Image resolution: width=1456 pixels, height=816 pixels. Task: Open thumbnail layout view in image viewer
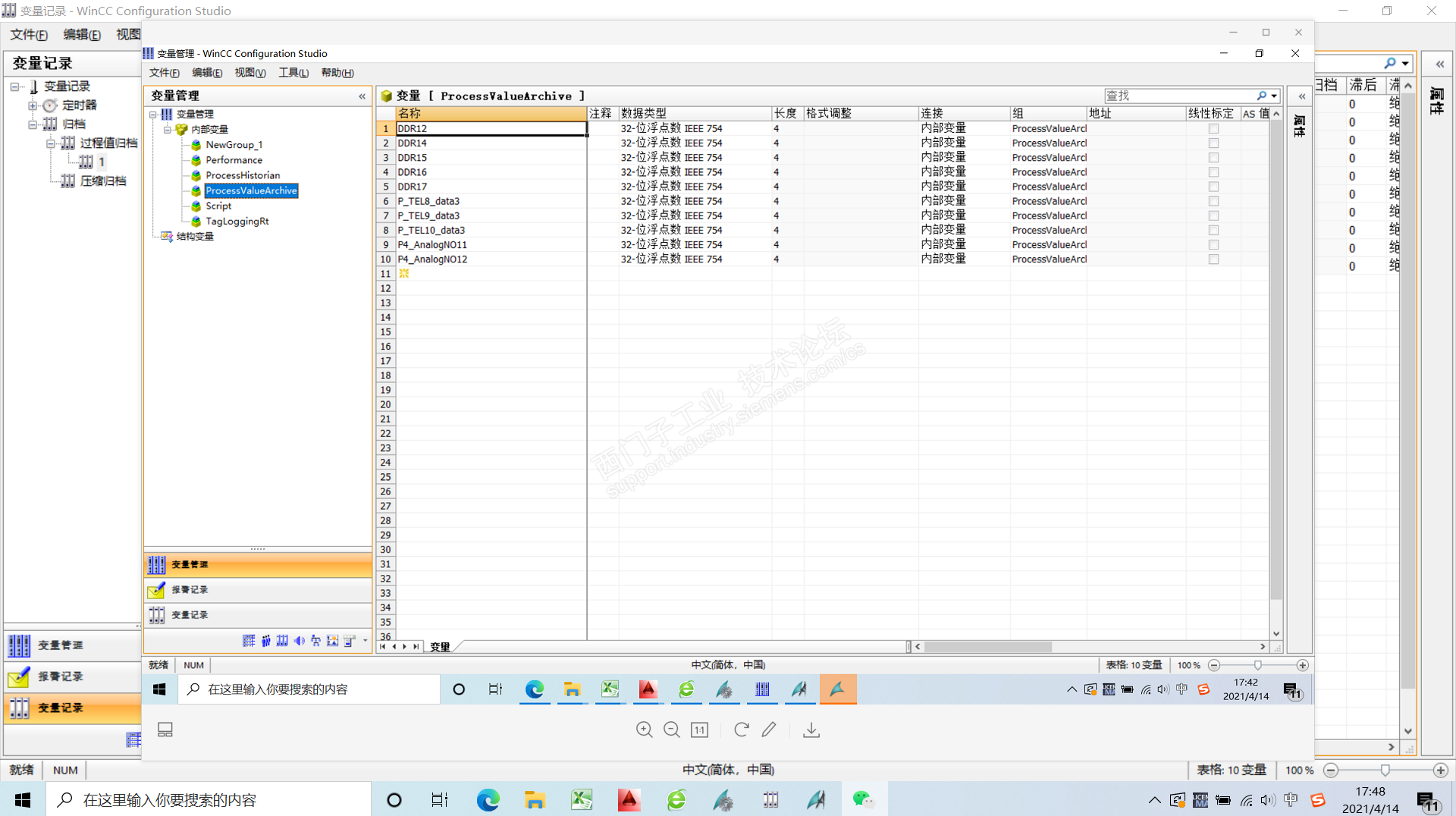(x=165, y=730)
